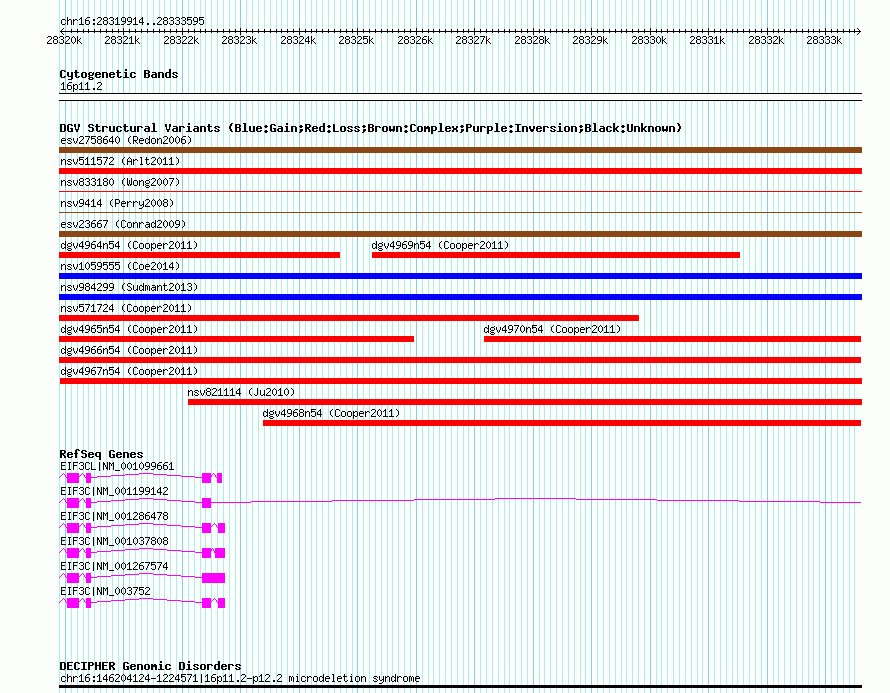This screenshot has width=890, height=693.
Task: Click the esv2758640 (Redon2006) label
Action: [x=126, y=140]
